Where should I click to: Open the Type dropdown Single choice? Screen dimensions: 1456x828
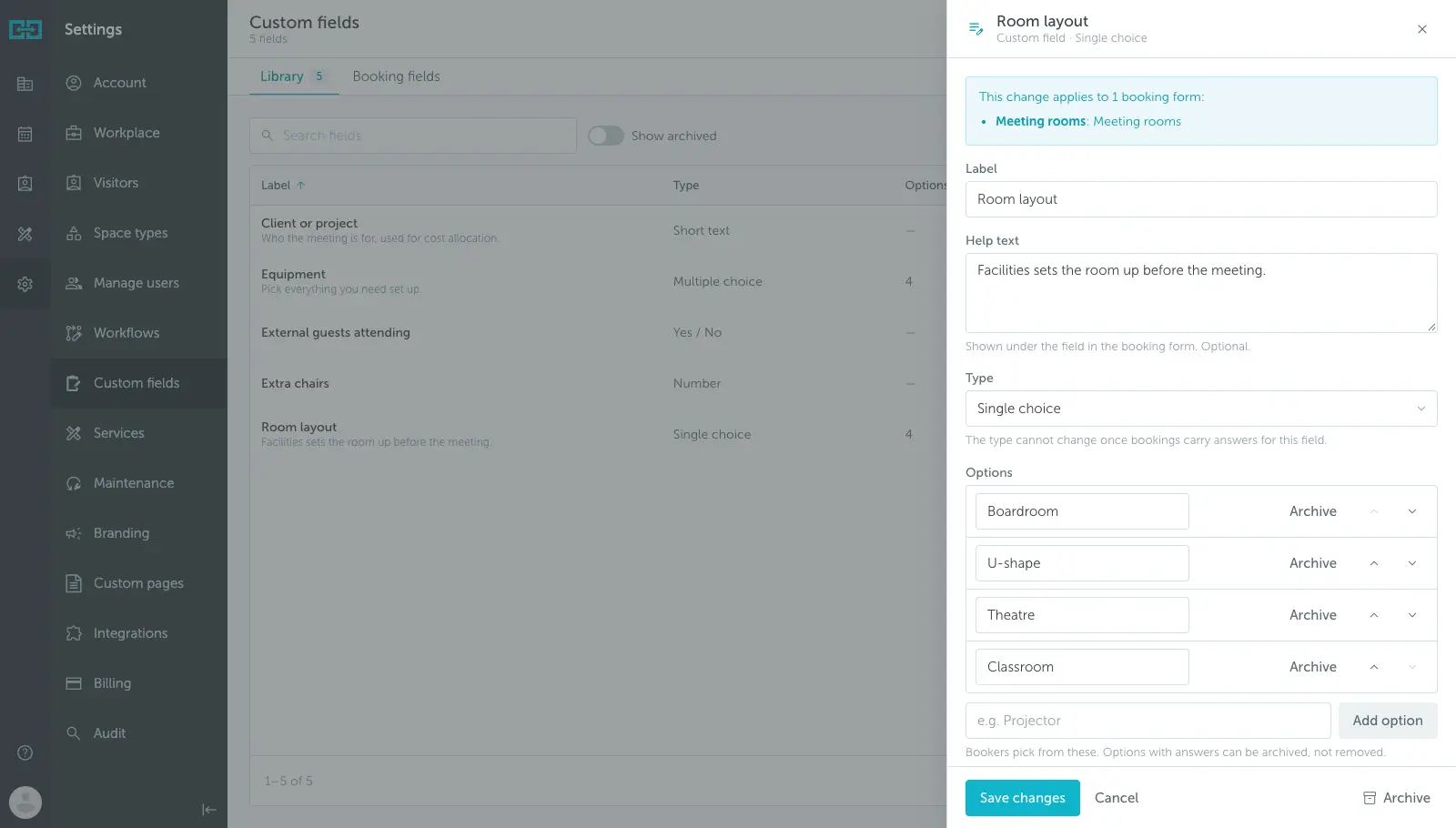[x=1201, y=409]
